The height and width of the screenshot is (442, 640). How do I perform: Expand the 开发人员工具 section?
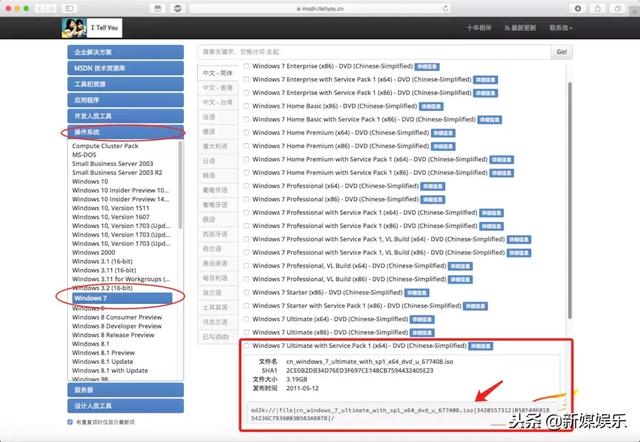click(x=125, y=116)
